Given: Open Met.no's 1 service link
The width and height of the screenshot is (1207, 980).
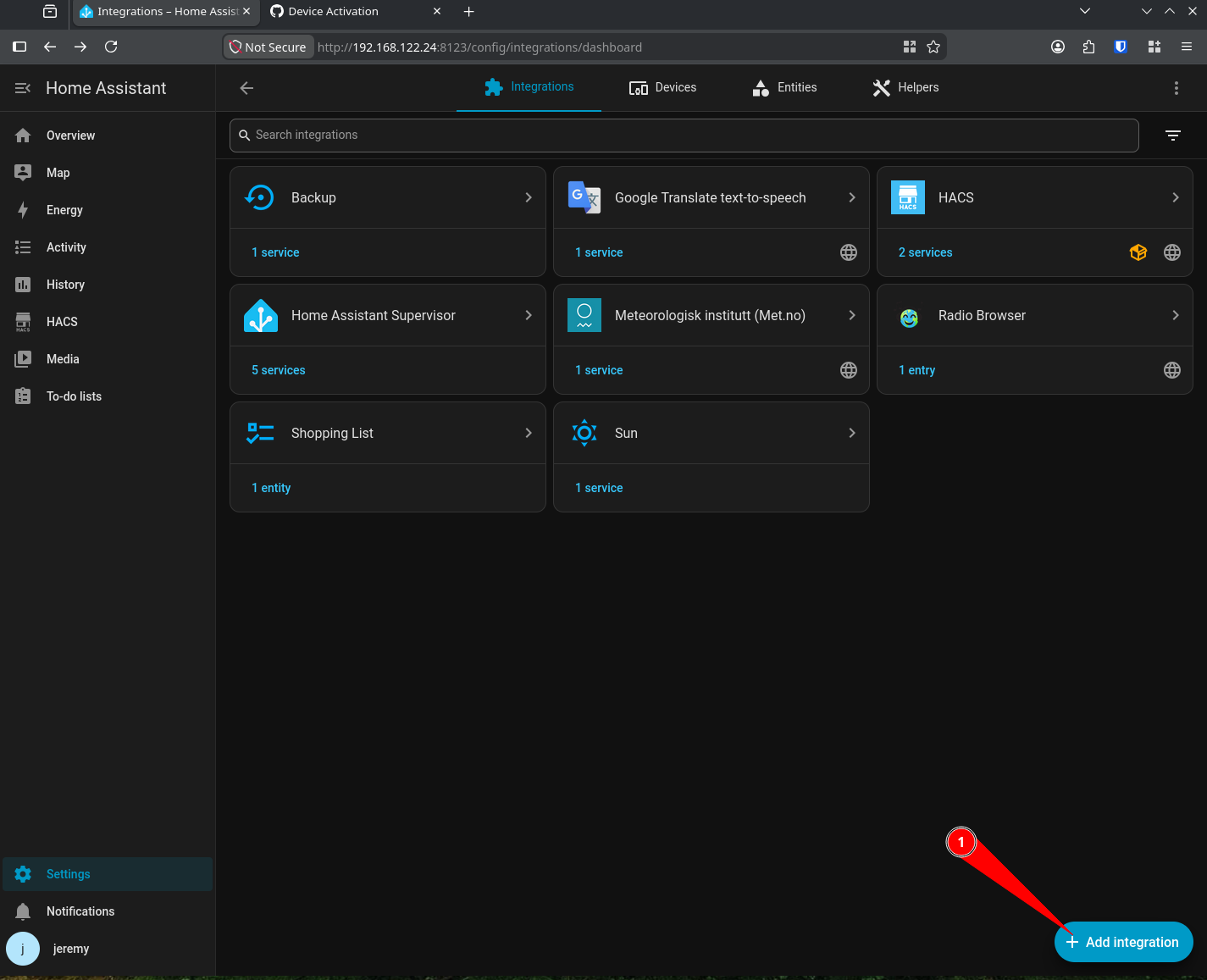Looking at the screenshot, I should coord(599,370).
